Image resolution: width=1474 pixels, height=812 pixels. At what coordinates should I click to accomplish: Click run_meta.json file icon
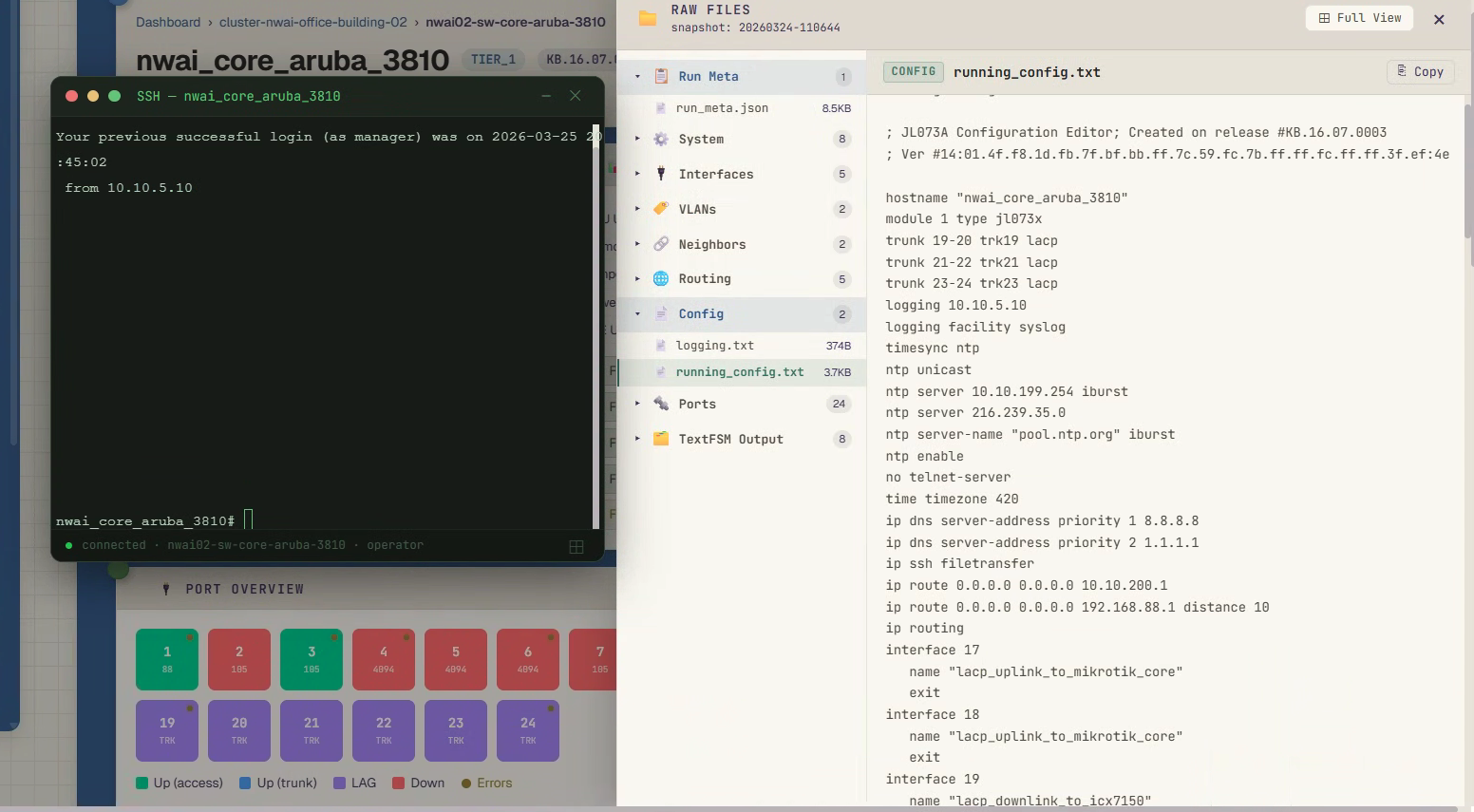click(x=661, y=108)
